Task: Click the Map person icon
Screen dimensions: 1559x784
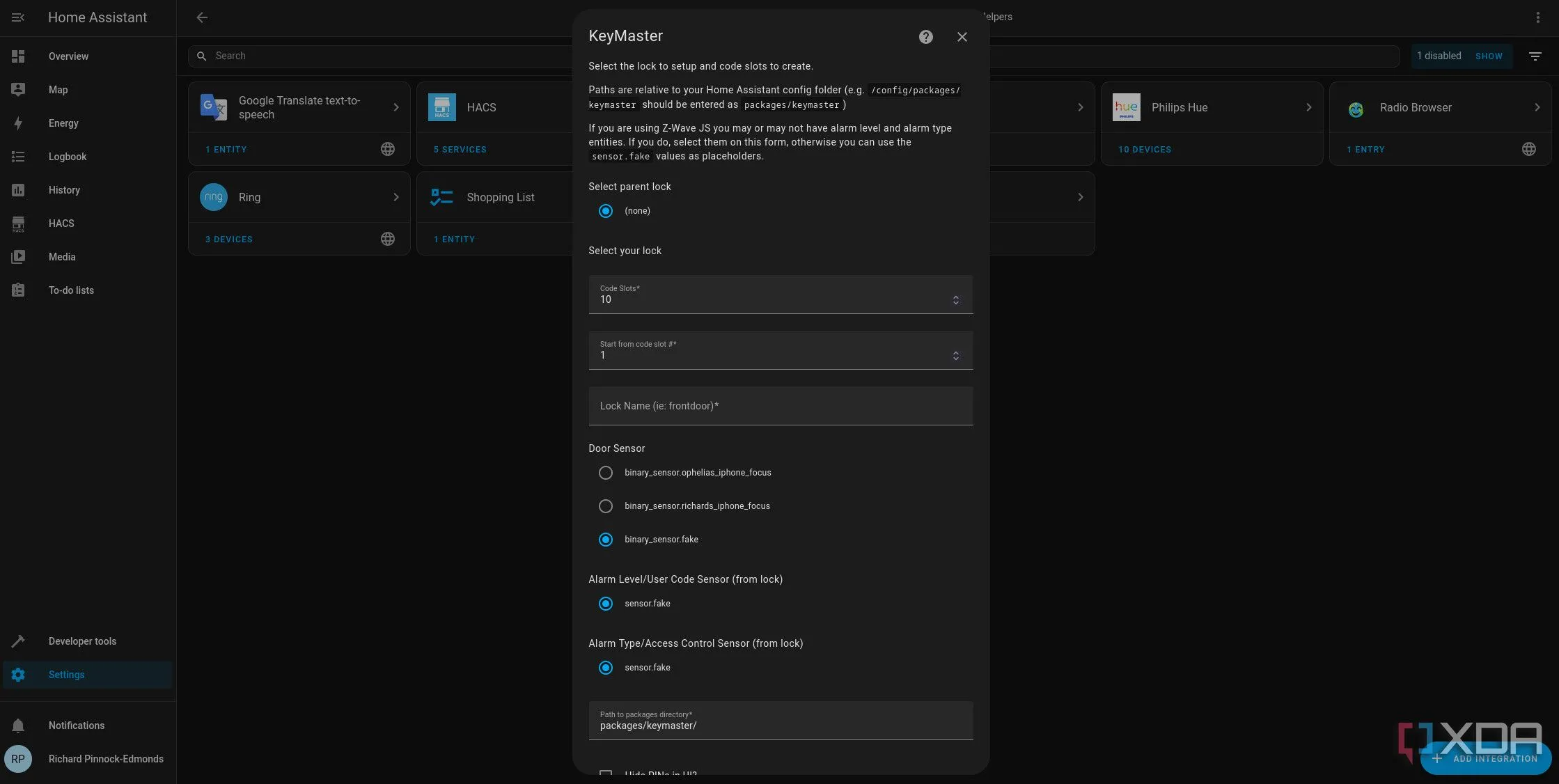Action: coord(18,90)
